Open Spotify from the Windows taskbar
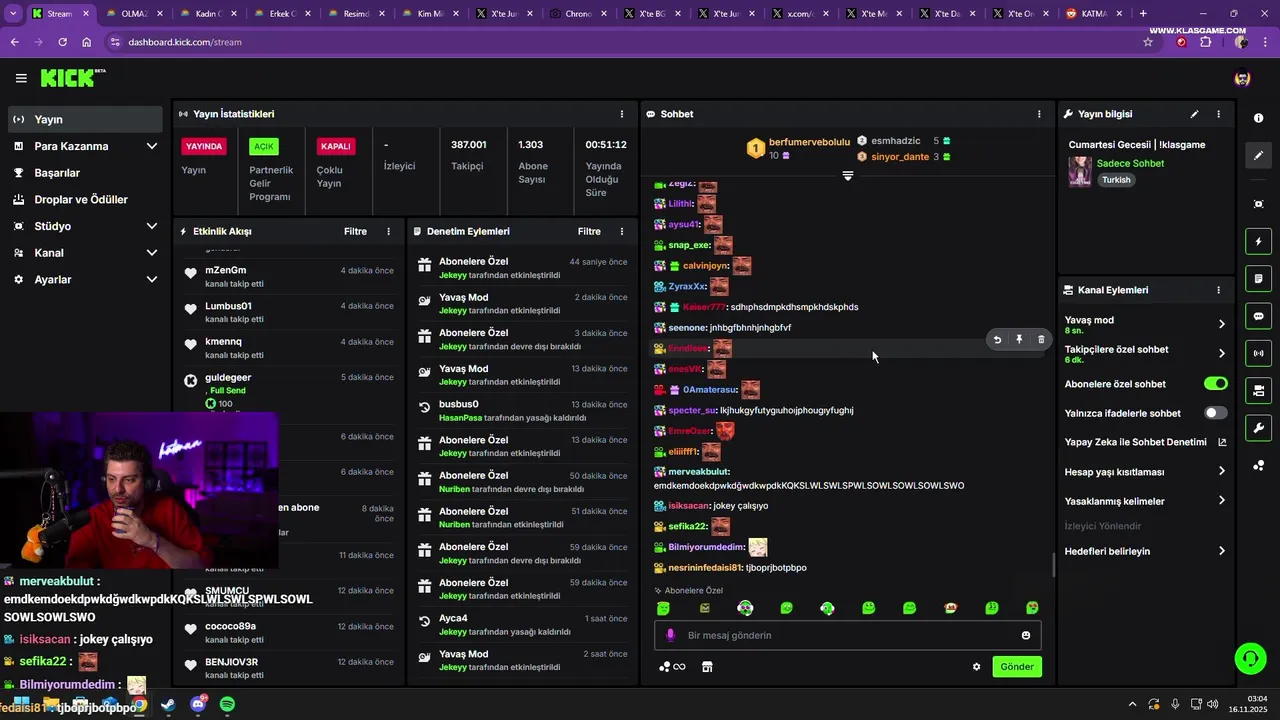The width and height of the screenshot is (1280, 720). point(227,705)
